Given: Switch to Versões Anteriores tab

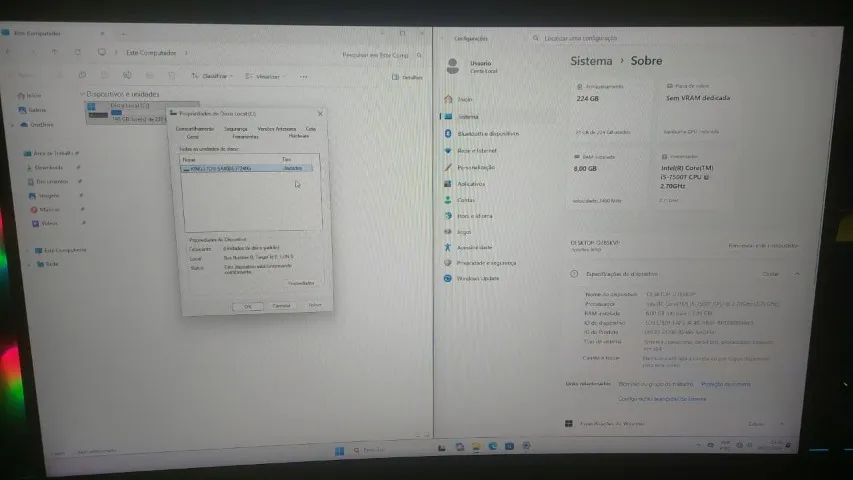Looking at the screenshot, I should pos(276,129).
